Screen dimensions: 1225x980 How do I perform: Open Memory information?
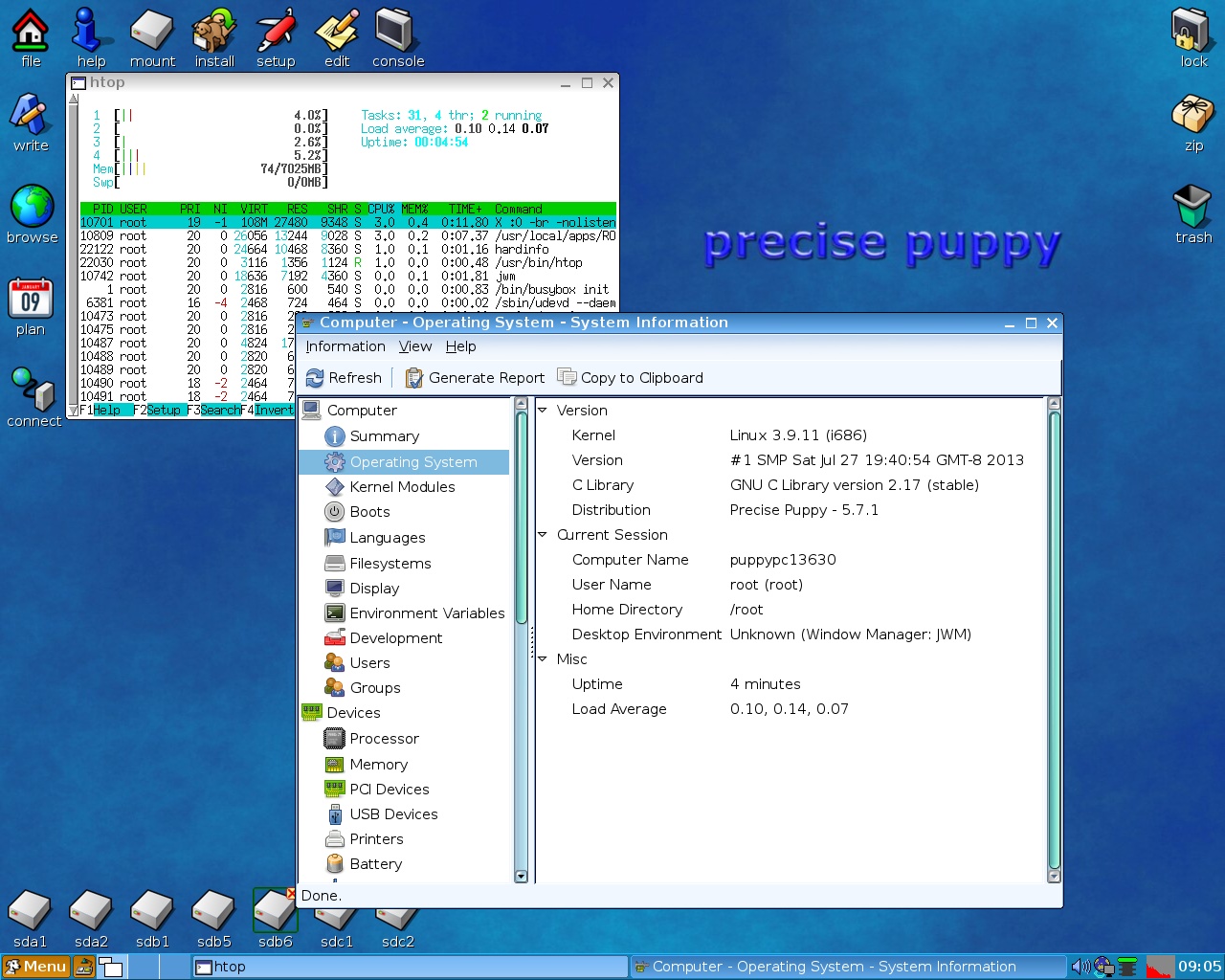[378, 765]
